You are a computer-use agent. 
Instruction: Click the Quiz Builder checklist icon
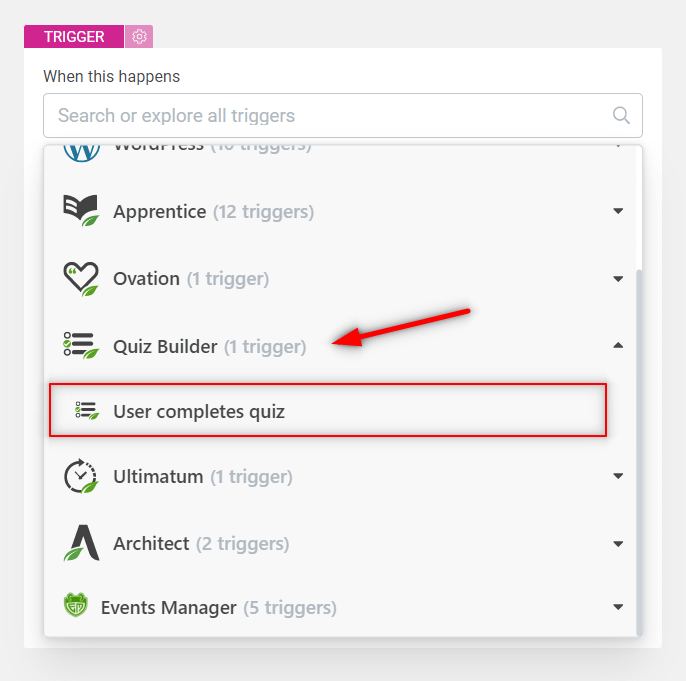pos(81,346)
